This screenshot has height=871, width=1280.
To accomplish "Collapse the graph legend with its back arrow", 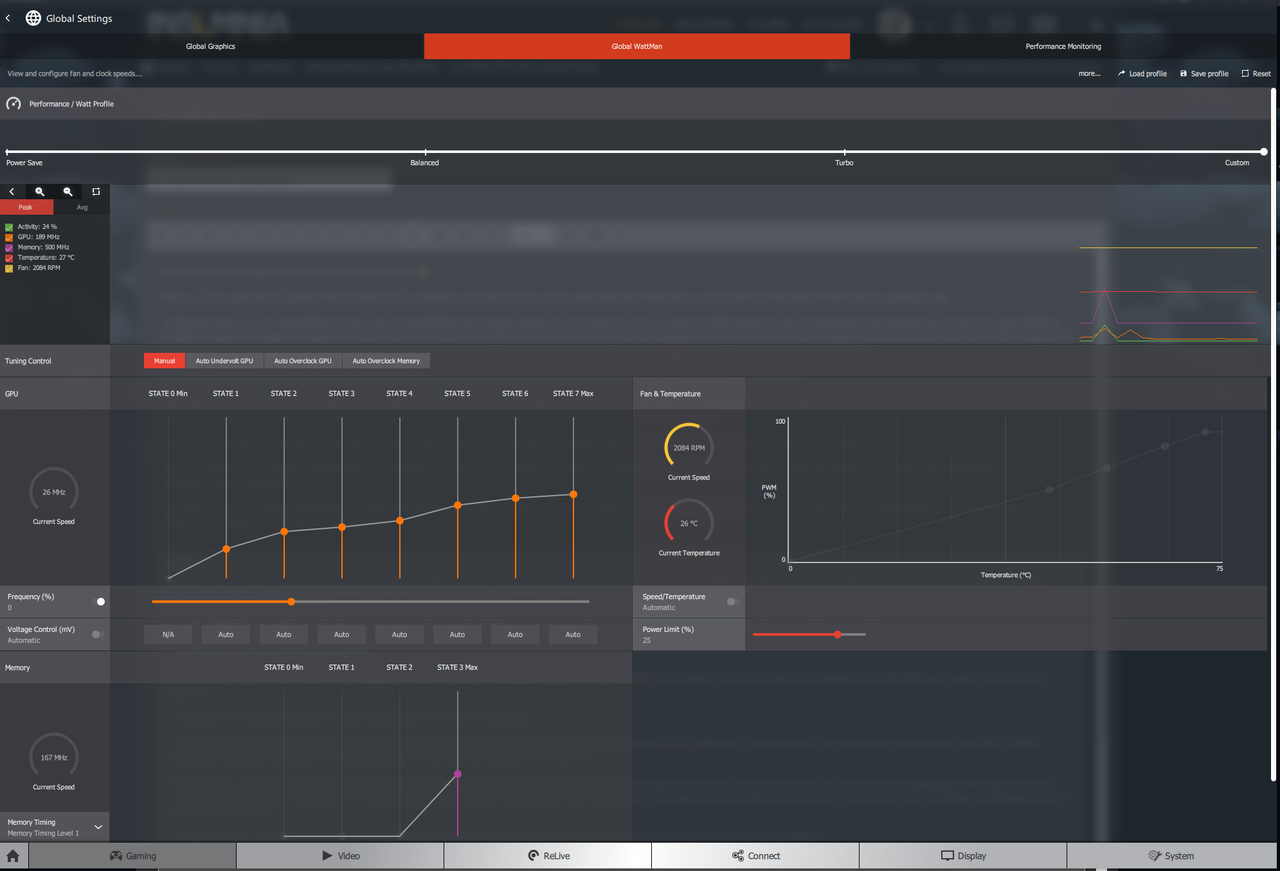I will point(12,191).
